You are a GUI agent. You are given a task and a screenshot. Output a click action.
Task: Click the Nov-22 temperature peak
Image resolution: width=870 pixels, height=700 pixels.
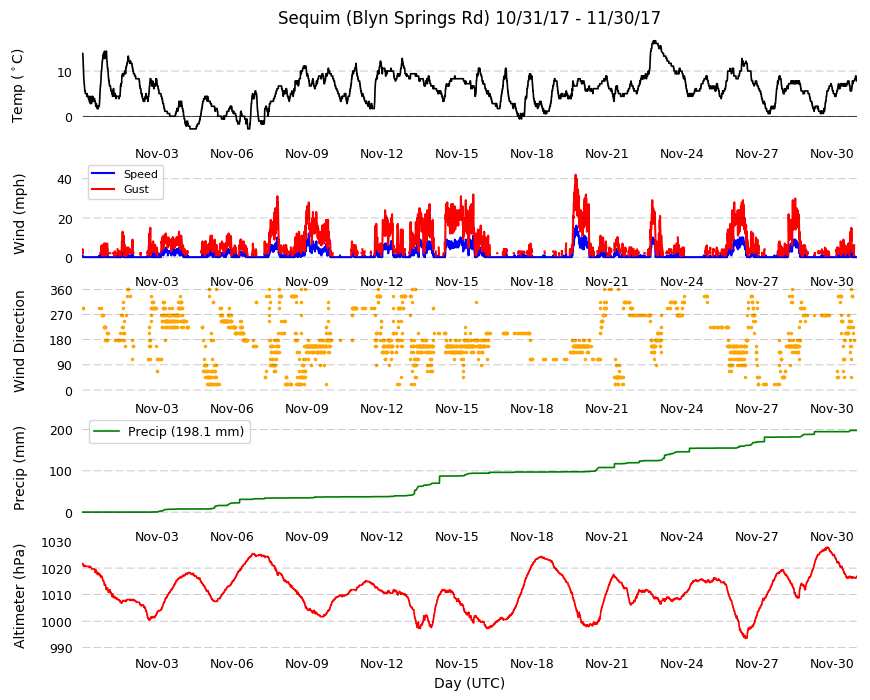(655, 42)
